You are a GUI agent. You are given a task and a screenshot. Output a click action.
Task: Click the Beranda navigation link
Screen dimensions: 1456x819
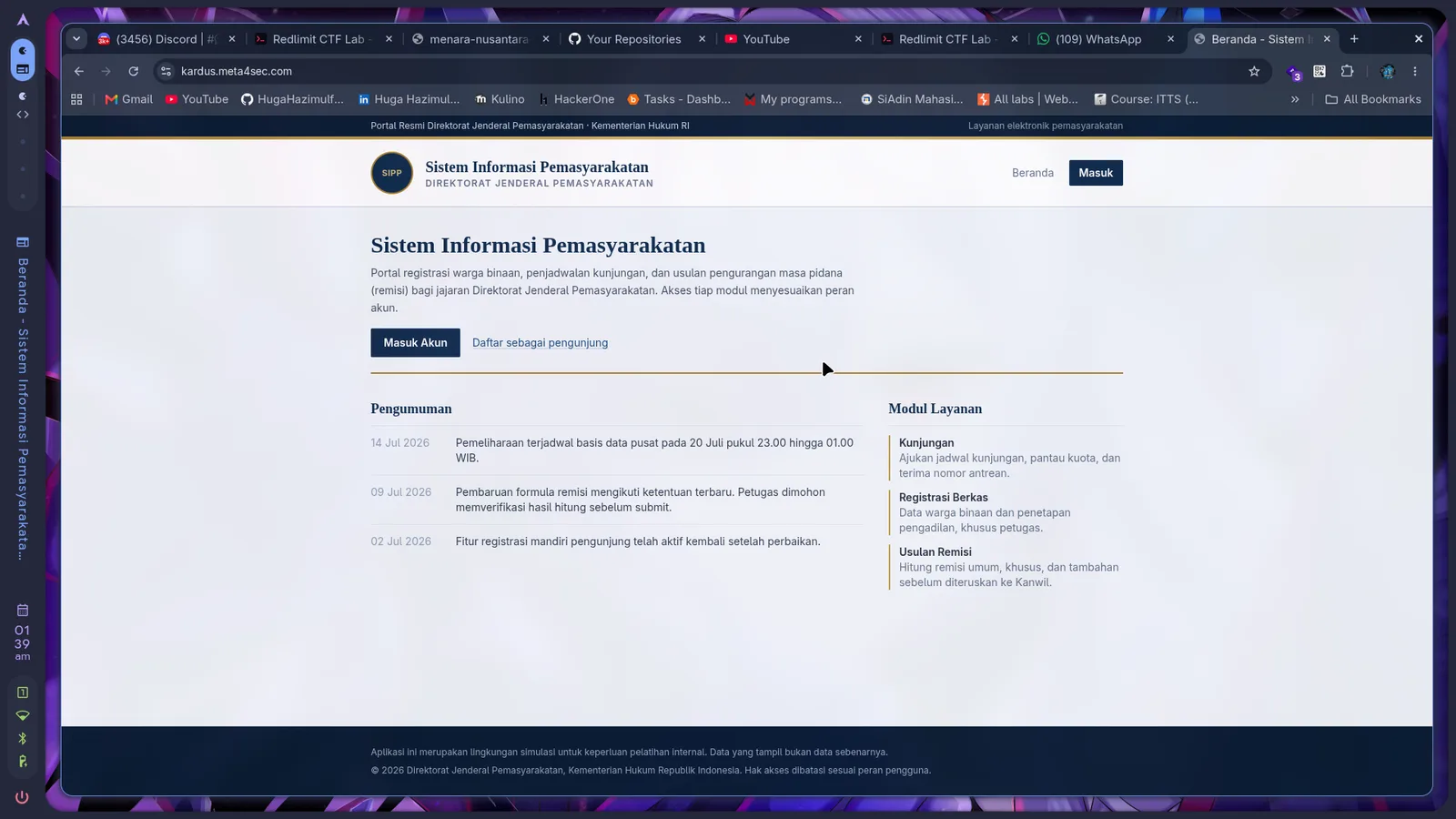click(x=1033, y=173)
